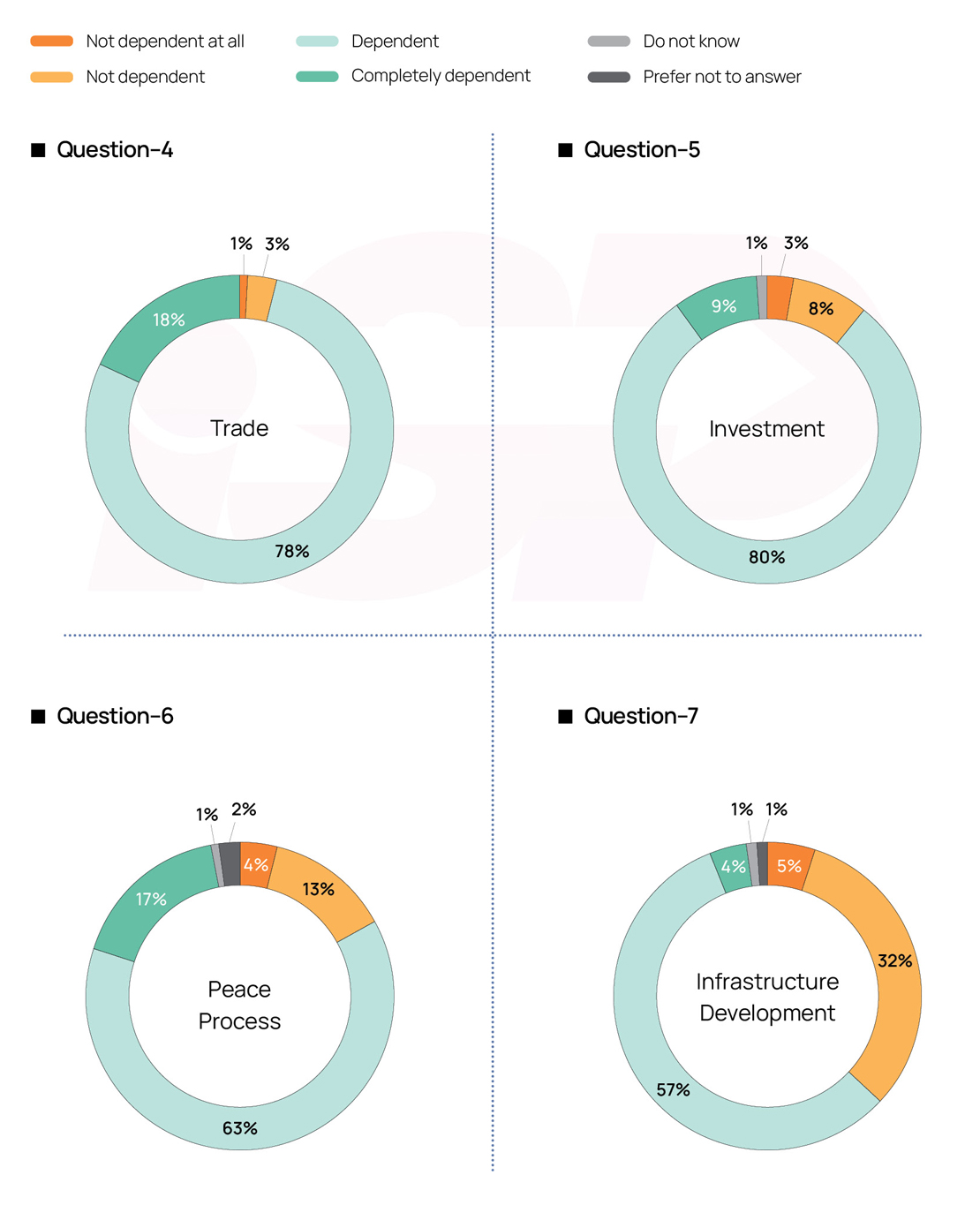Click the 80% label on the Investment chart
Viewport: 980px width, 1205px height.
coord(766,557)
